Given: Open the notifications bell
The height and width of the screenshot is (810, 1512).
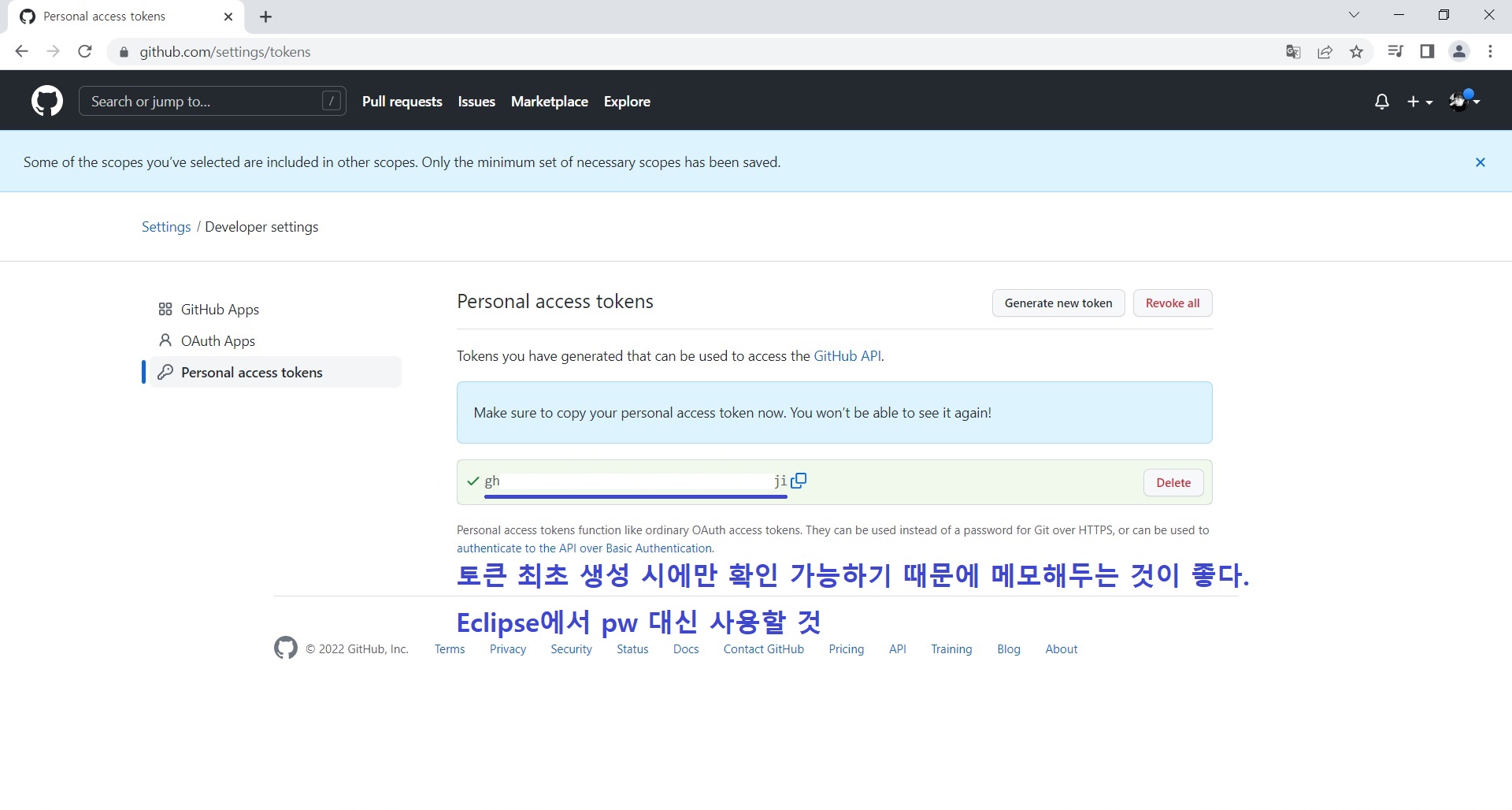Looking at the screenshot, I should pyautogui.click(x=1381, y=102).
